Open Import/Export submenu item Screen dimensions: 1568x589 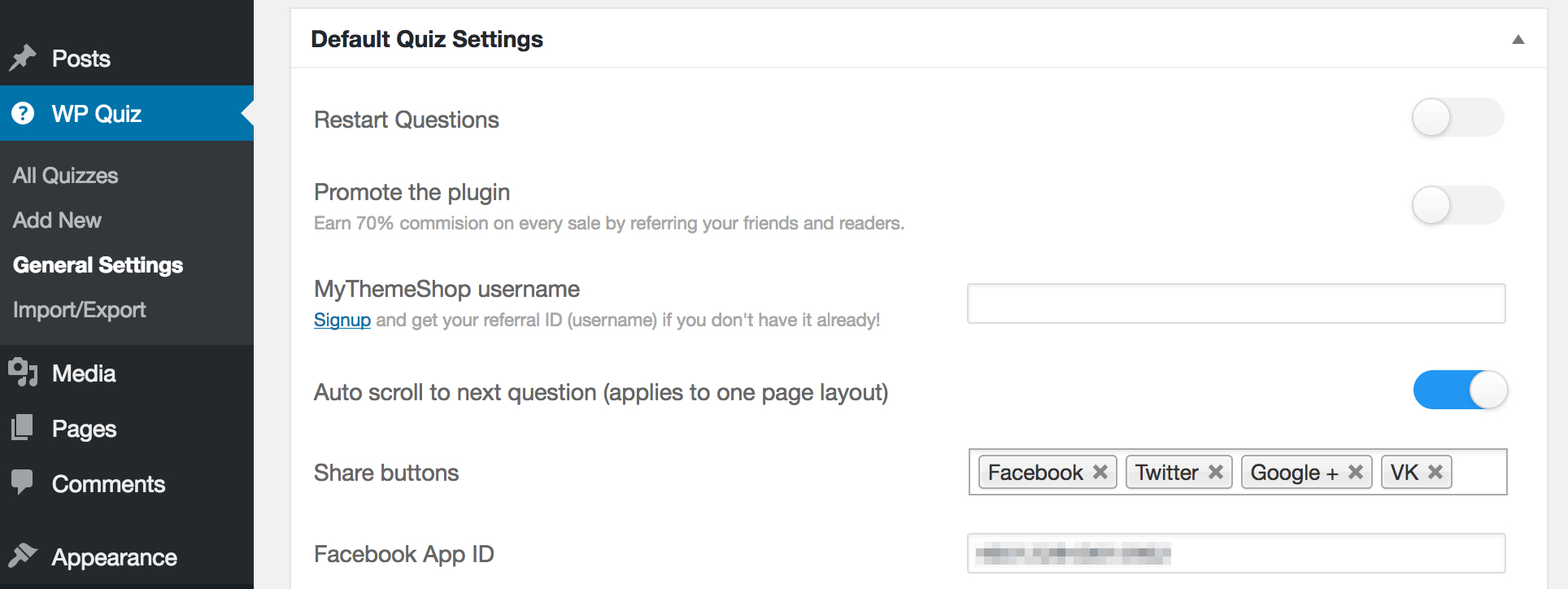80,310
